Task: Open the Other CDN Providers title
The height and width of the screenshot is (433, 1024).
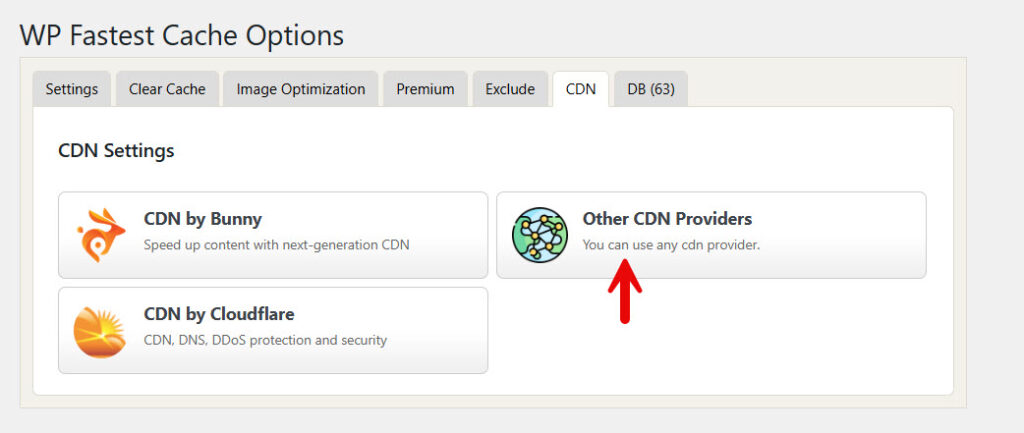Action: tap(667, 218)
